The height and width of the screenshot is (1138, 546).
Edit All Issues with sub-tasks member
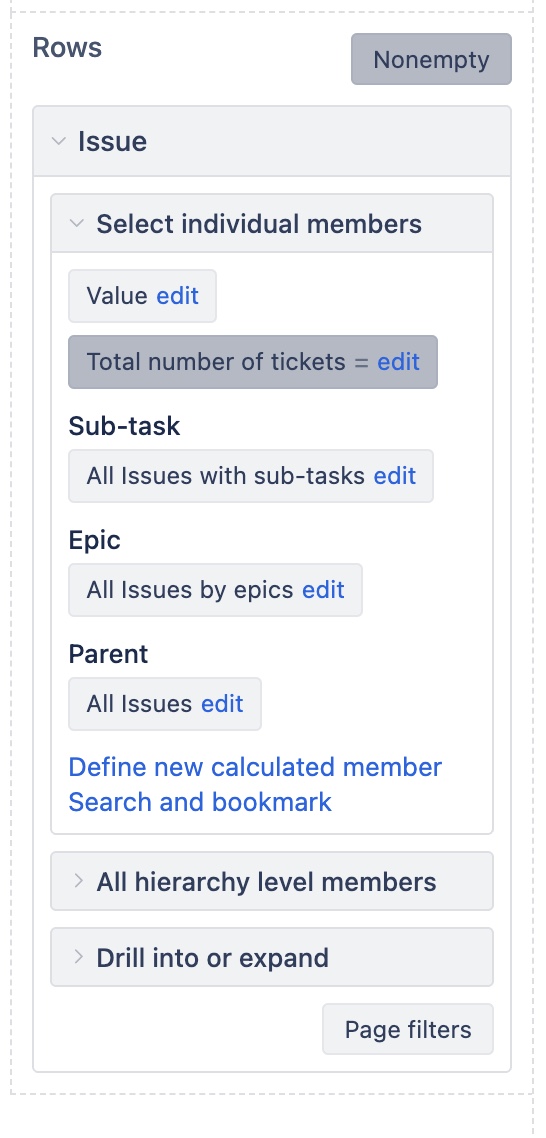pos(395,476)
